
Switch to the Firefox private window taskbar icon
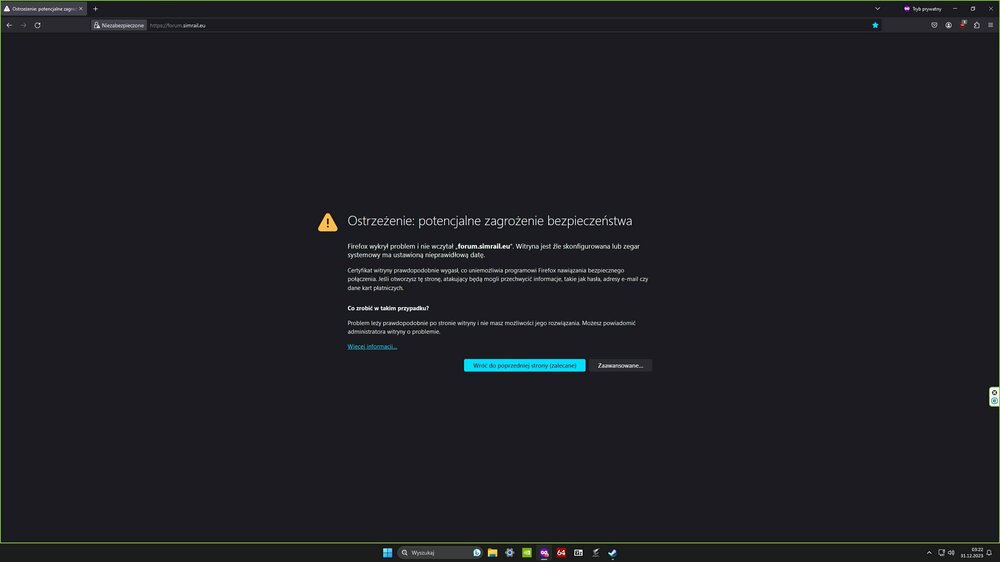pyautogui.click(x=544, y=552)
